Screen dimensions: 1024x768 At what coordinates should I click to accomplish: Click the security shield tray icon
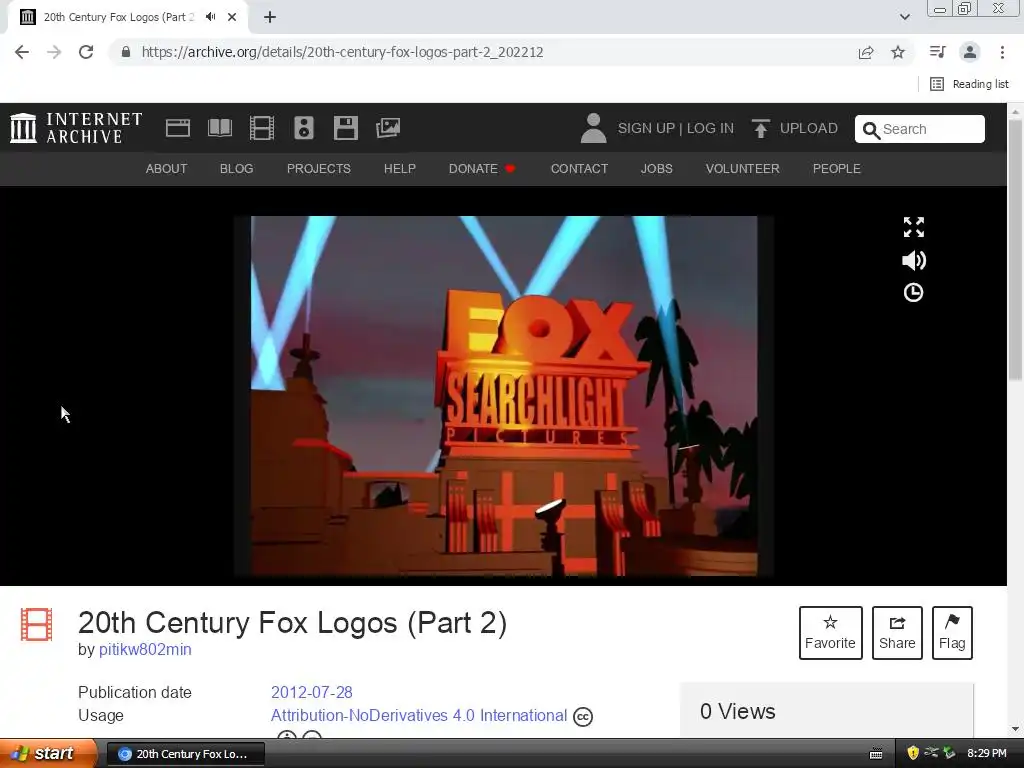tap(913, 754)
